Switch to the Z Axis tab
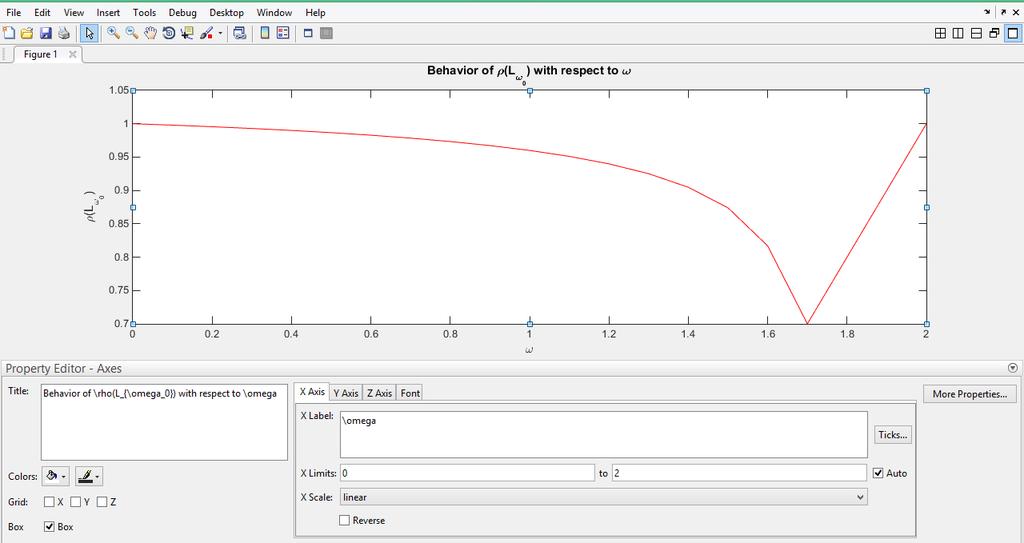Screen dimensions: 1024x543 [379, 393]
